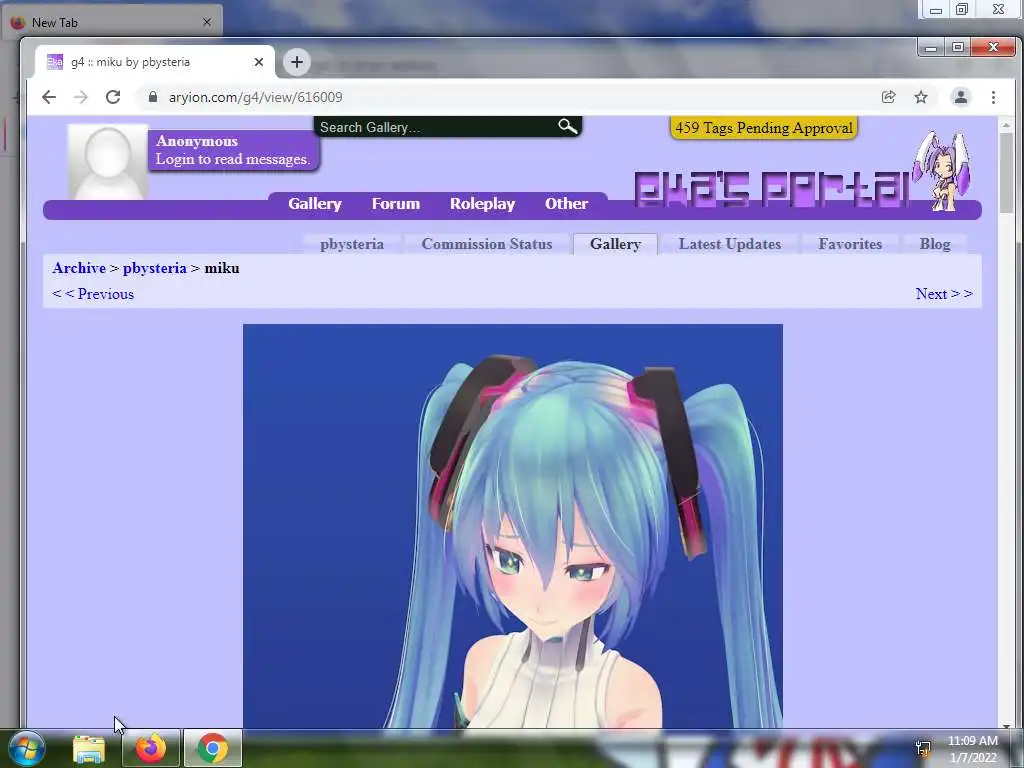The height and width of the screenshot is (768, 1024).
Task: Click 'Login to read messages' link
Action: click(x=232, y=159)
